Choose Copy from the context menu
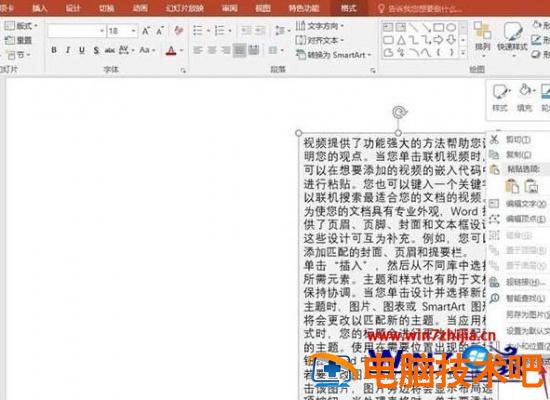 [518, 154]
